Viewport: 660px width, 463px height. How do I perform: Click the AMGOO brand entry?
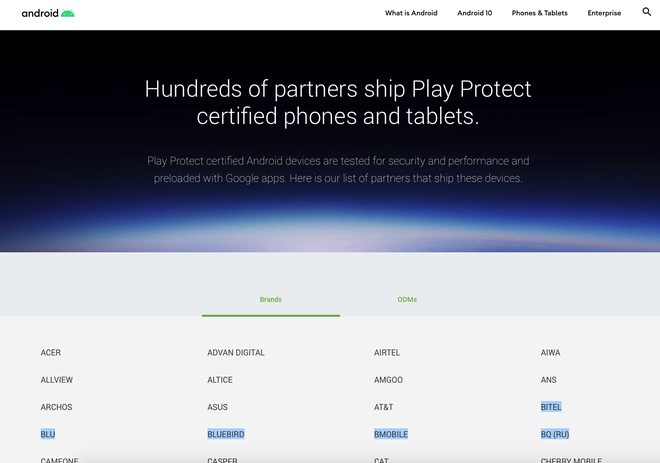pos(388,380)
